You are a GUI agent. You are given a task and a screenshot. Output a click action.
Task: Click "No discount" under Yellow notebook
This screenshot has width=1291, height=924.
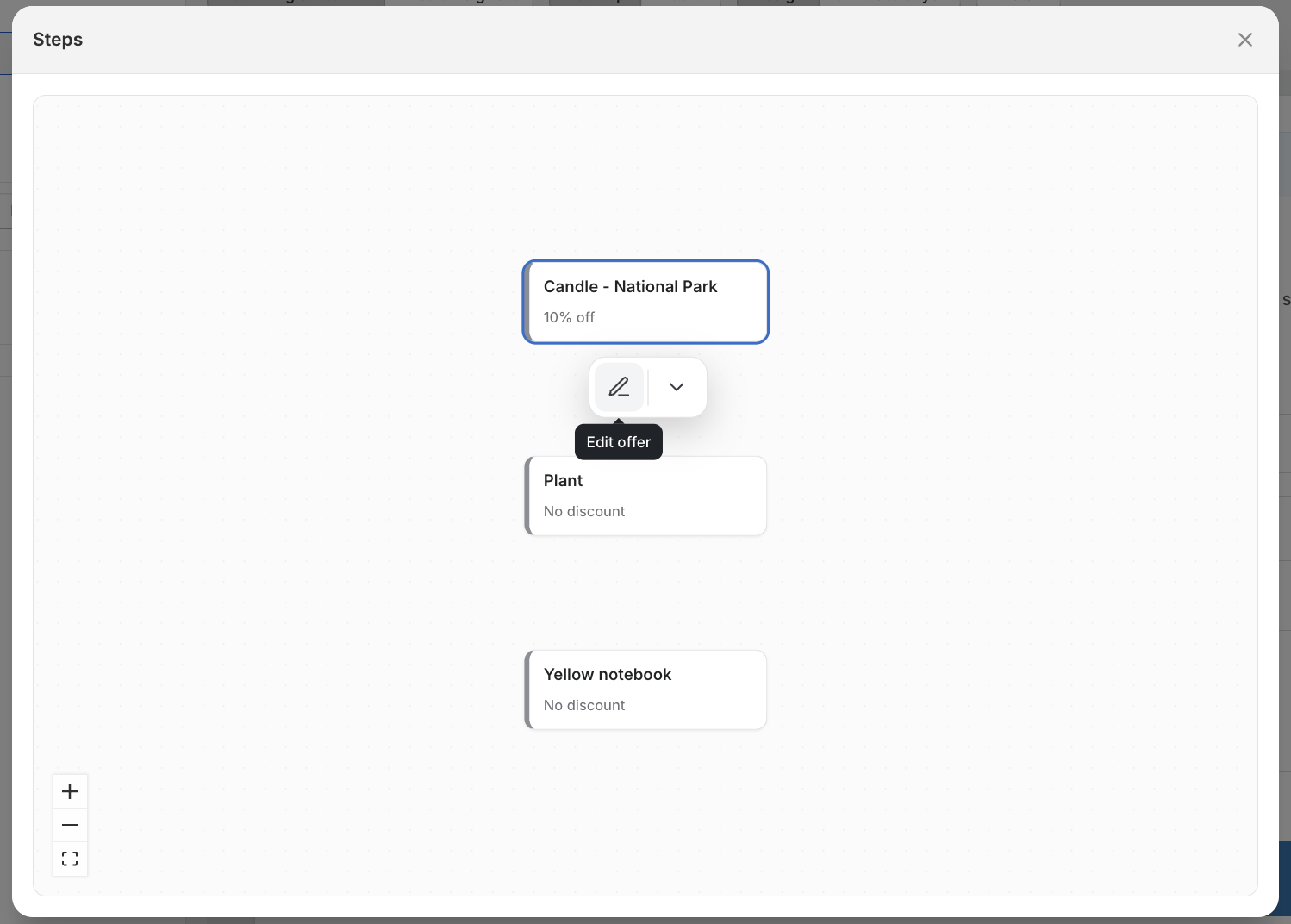(584, 705)
